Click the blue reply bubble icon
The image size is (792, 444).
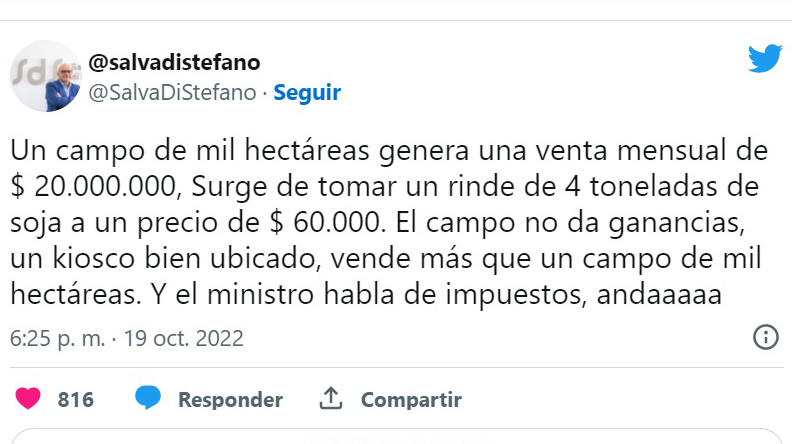tap(149, 399)
